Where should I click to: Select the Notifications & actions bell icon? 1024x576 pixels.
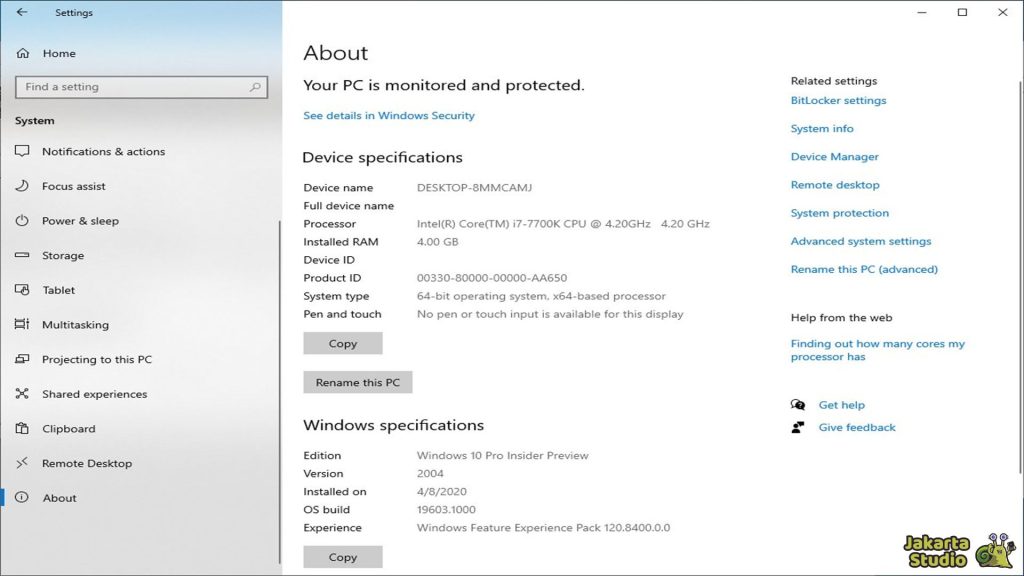pyautogui.click(x=22, y=151)
